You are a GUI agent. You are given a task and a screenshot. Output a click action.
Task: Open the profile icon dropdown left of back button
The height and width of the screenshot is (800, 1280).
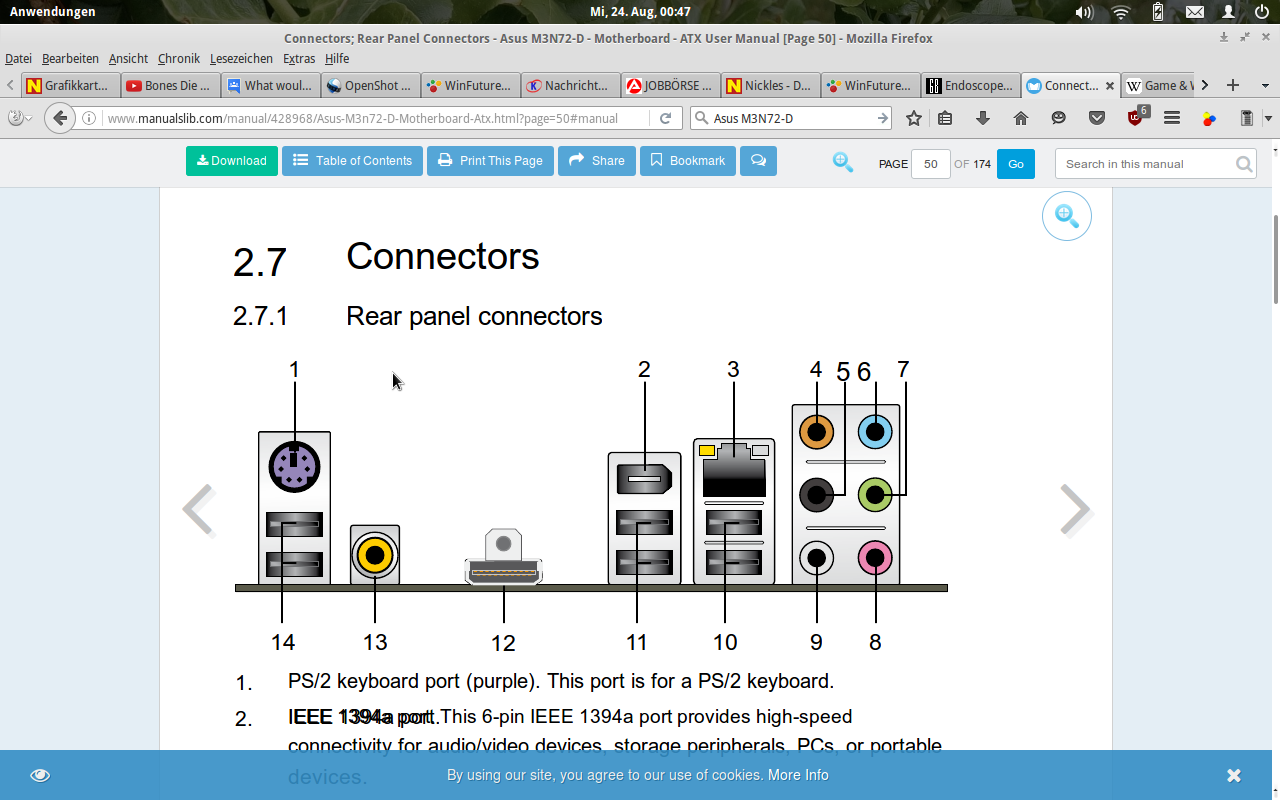[20, 118]
